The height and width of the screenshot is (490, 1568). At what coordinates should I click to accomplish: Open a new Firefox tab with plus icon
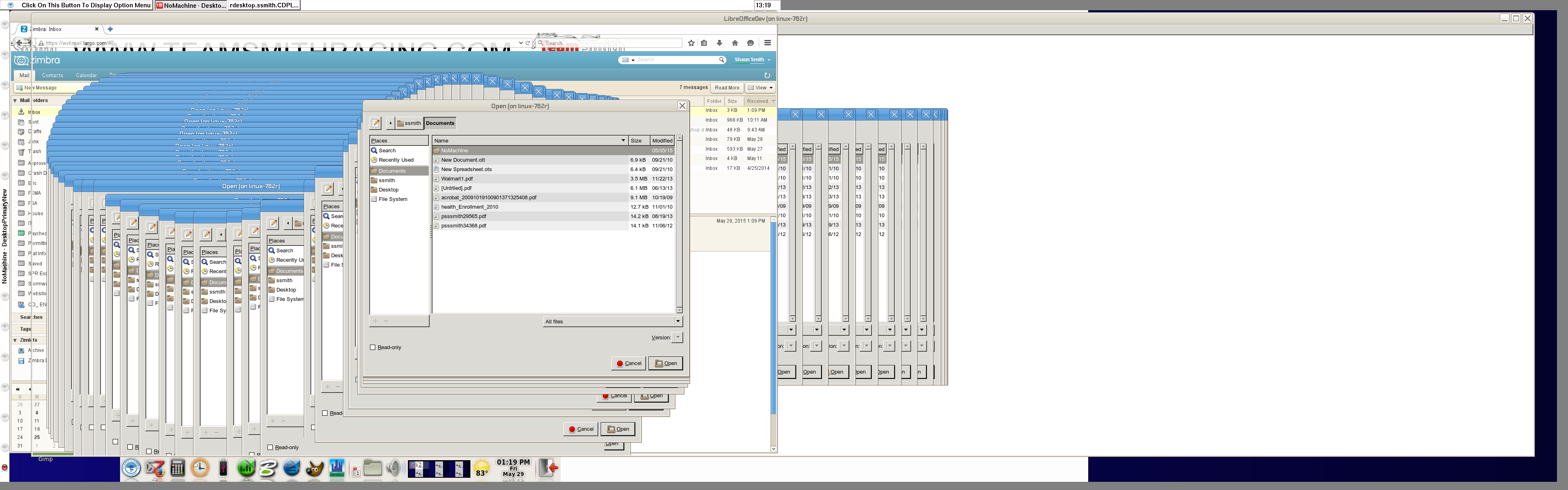[x=110, y=29]
